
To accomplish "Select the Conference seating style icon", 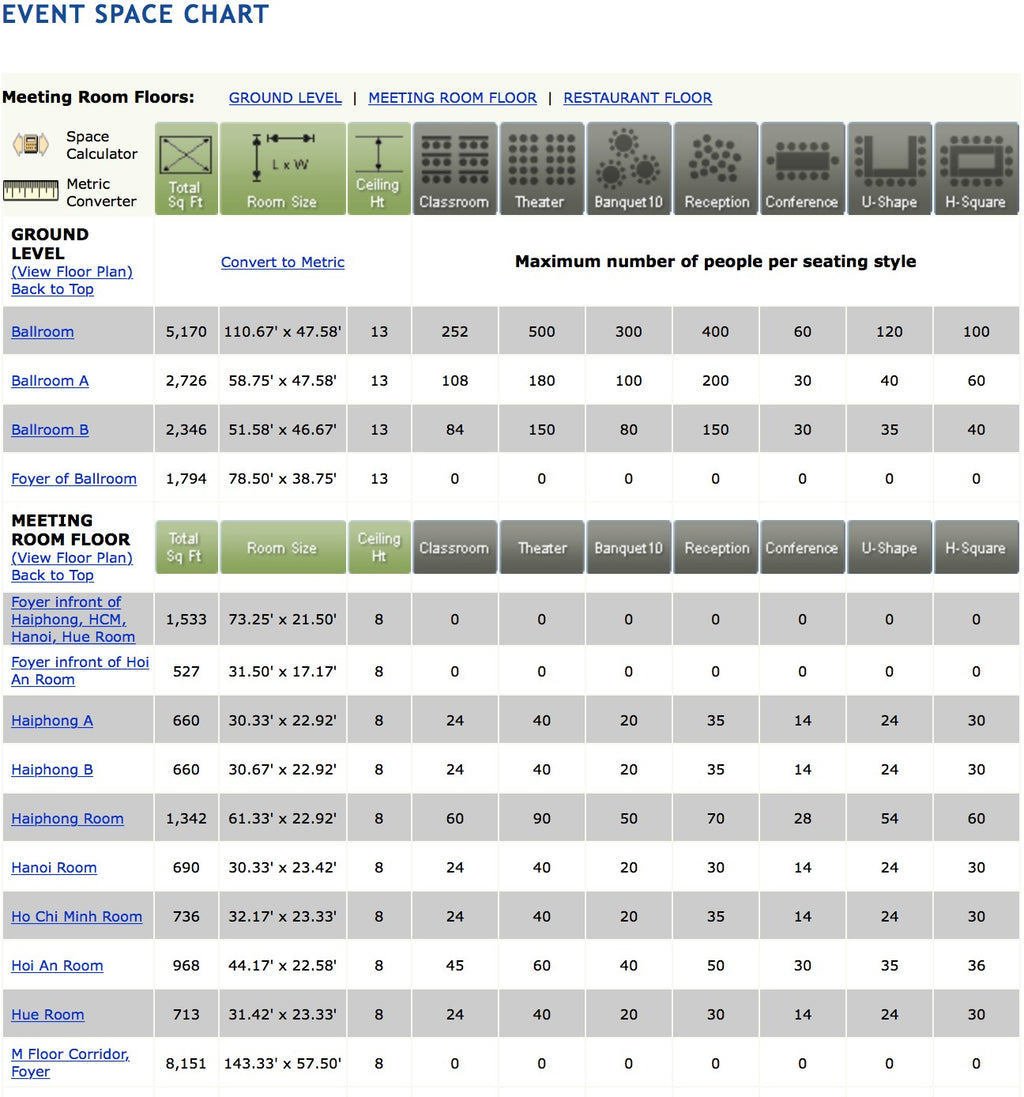I will (802, 167).
